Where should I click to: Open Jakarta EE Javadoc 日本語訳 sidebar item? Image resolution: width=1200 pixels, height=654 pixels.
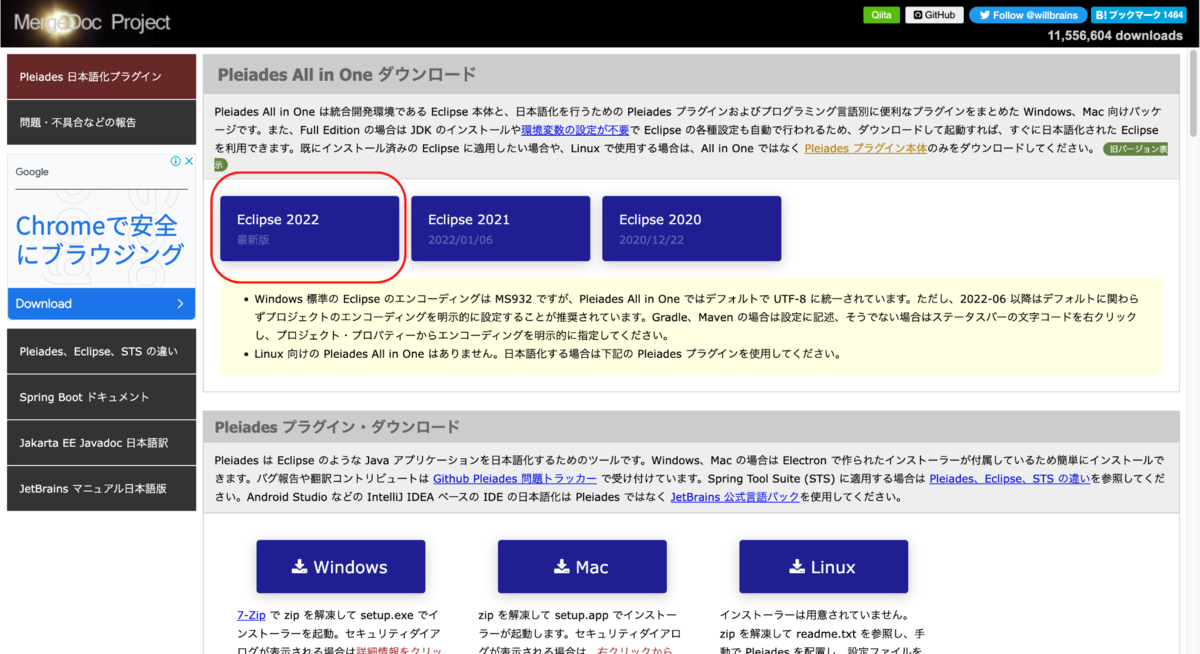click(x=101, y=442)
